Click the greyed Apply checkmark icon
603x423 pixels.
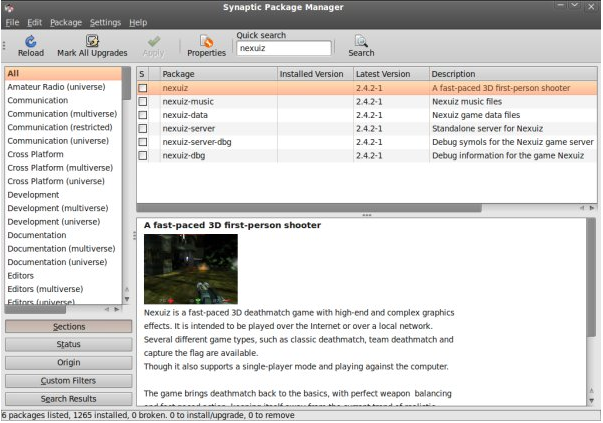coord(154,41)
